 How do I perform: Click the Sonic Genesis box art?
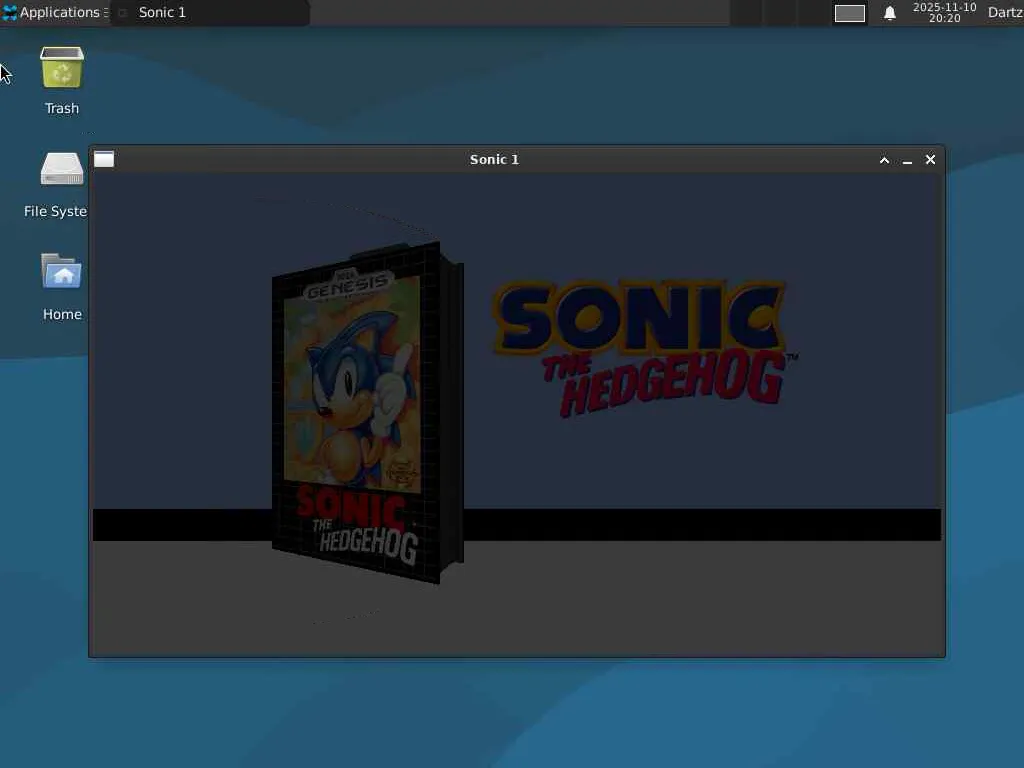368,413
